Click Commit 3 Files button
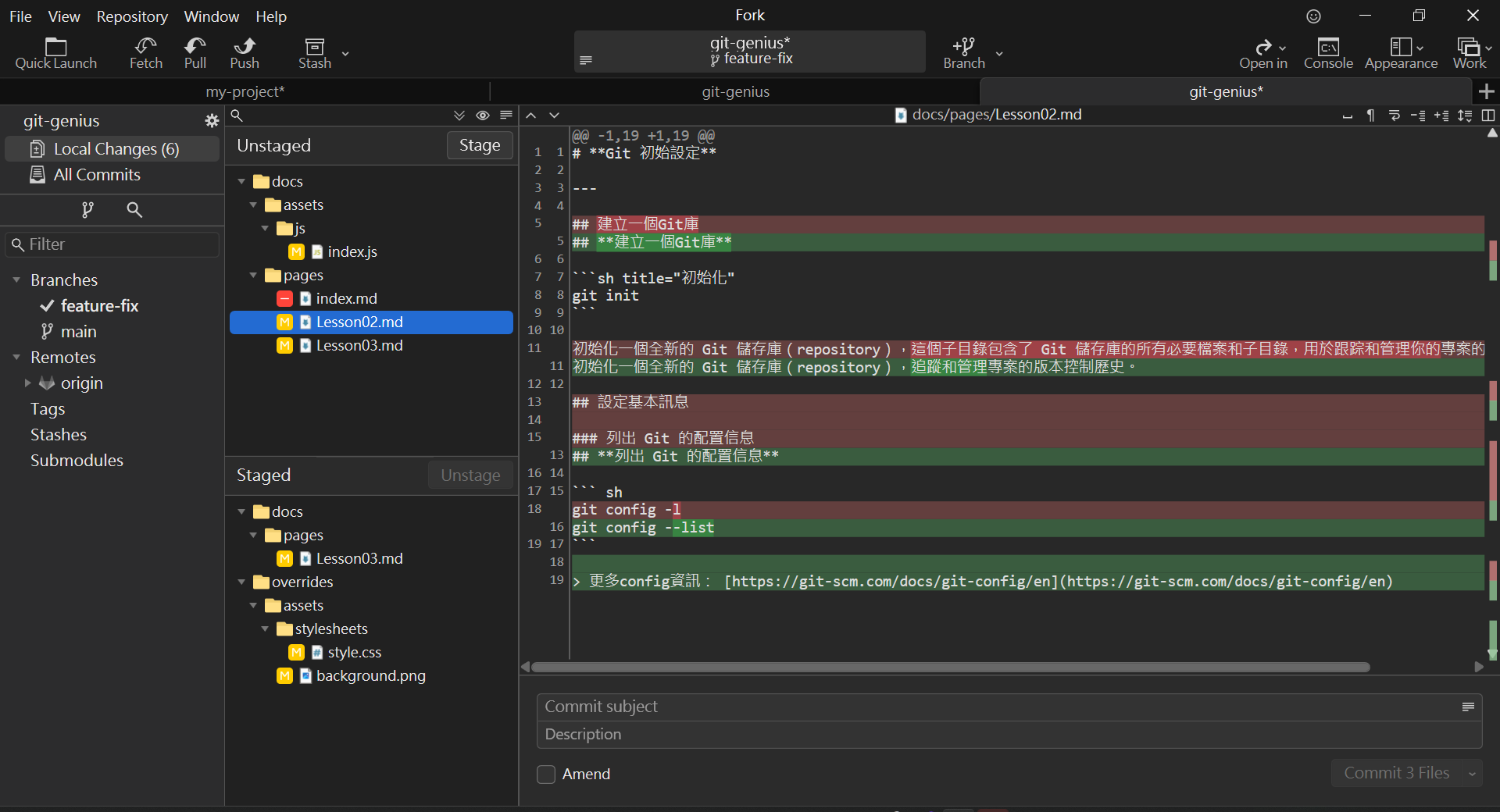 point(1396,773)
